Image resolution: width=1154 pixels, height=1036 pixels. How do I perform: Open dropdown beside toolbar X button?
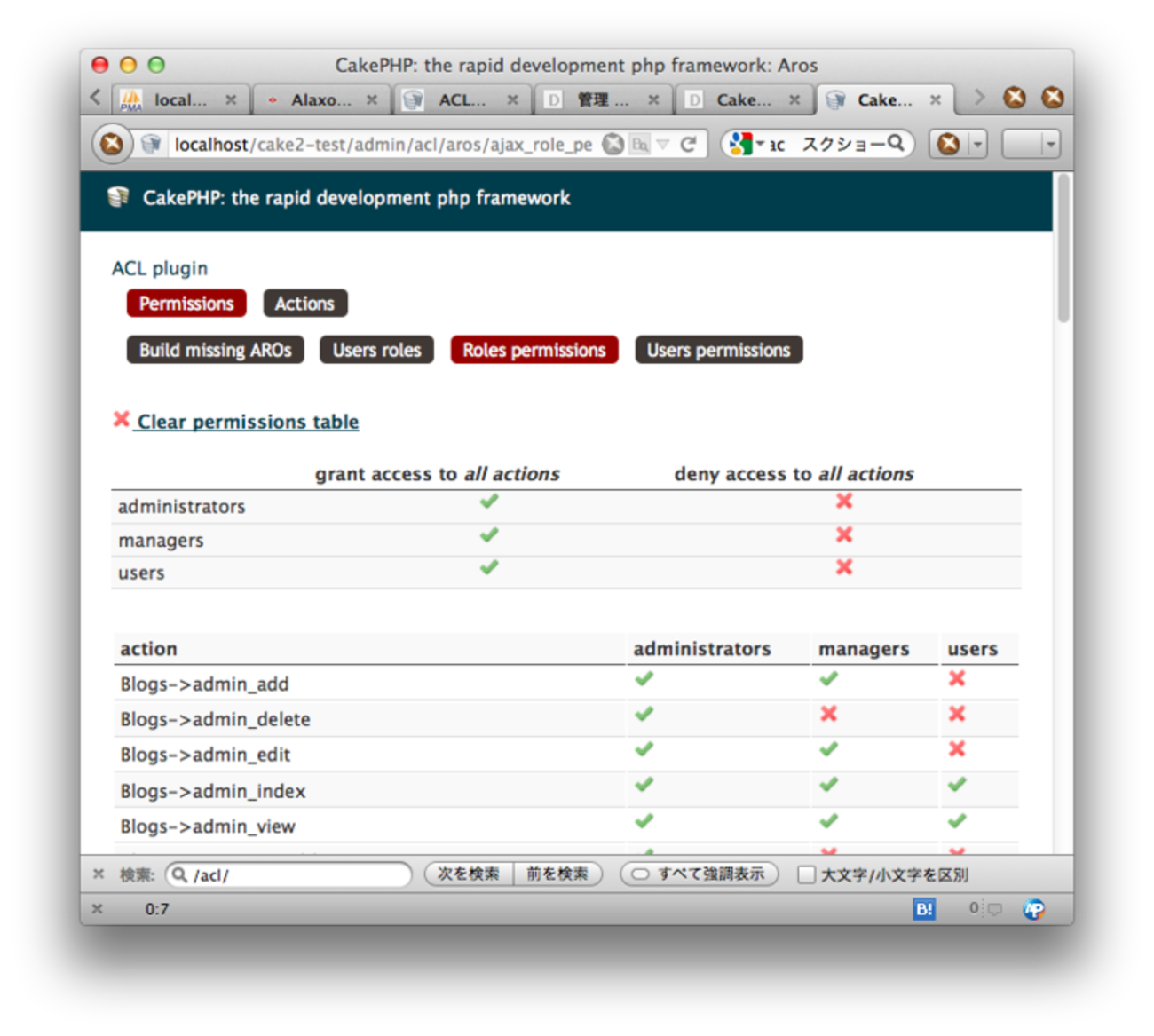tap(977, 144)
